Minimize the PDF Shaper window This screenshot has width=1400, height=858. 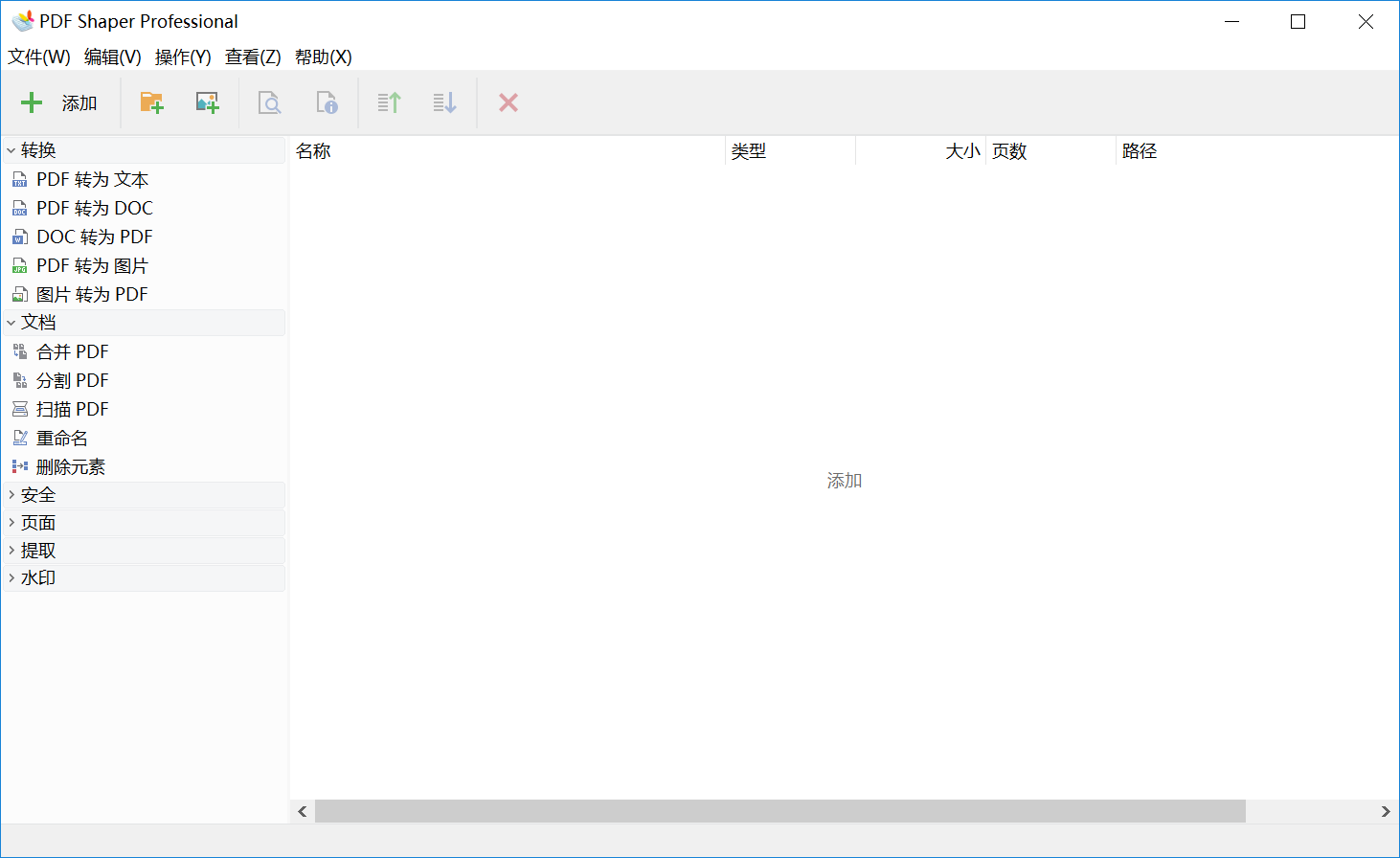click(1232, 22)
